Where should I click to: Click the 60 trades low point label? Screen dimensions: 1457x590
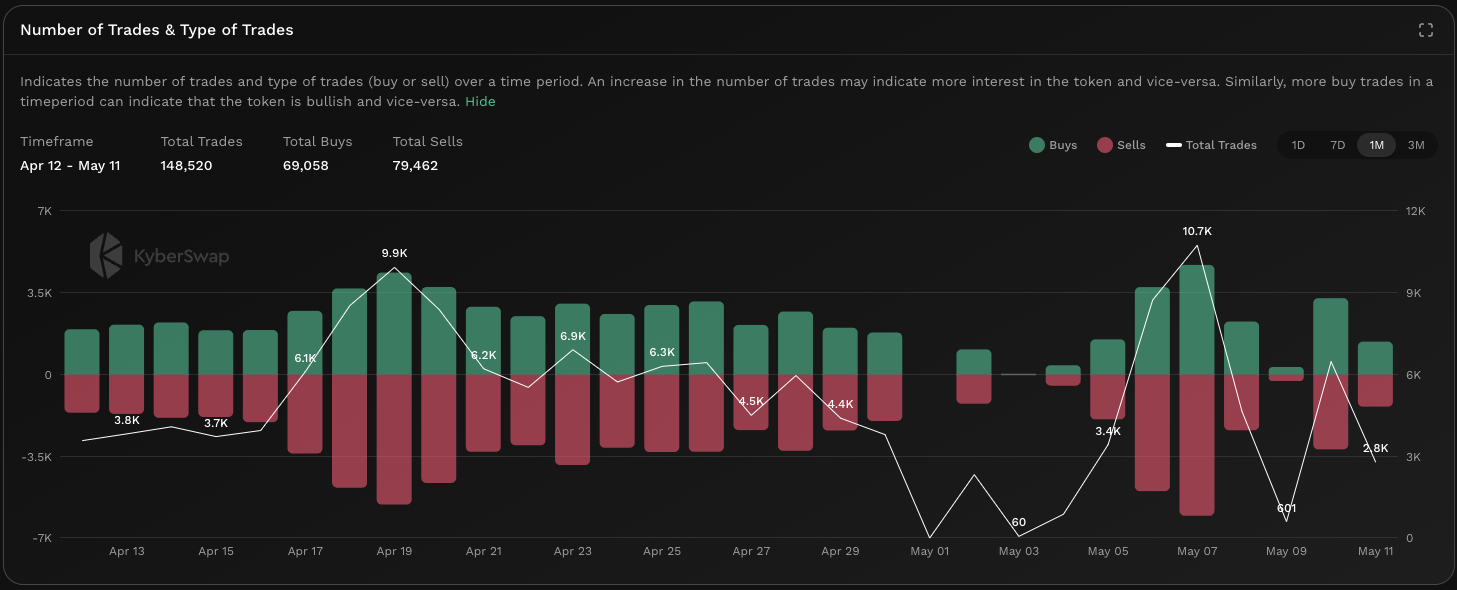(1018, 522)
